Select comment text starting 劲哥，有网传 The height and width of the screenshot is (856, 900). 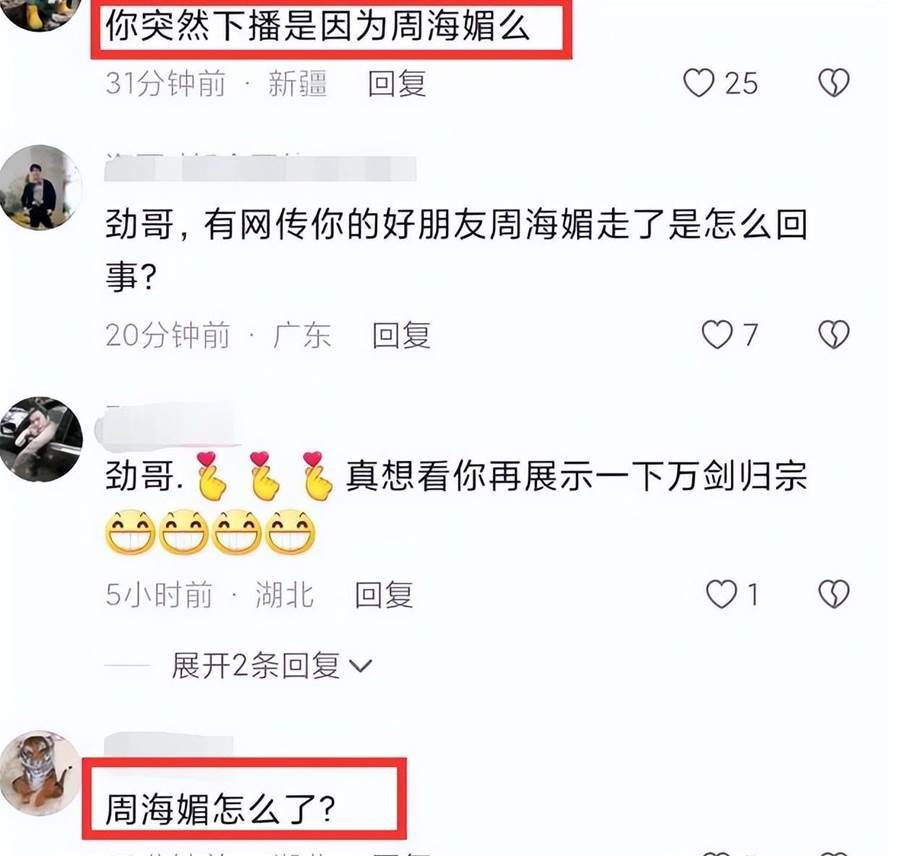(456, 250)
